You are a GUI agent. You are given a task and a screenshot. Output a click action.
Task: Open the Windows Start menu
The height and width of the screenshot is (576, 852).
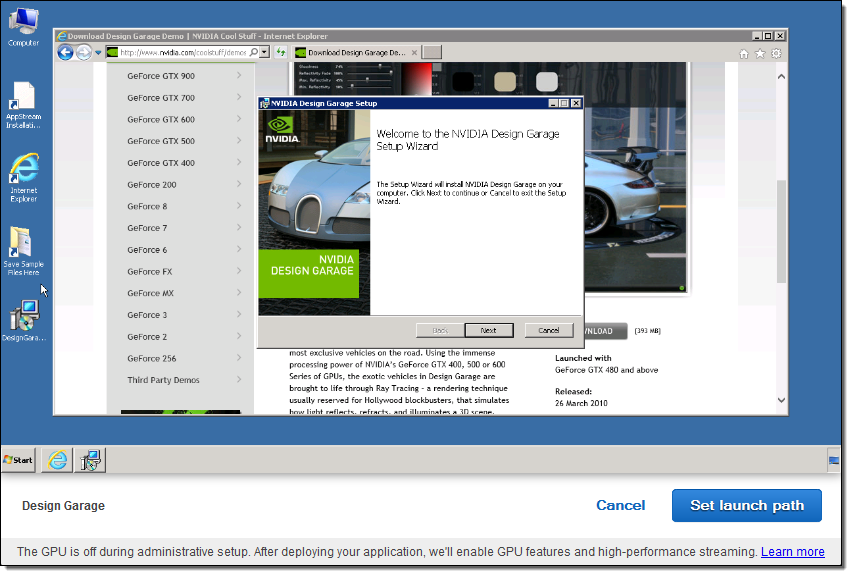point(19,460)
